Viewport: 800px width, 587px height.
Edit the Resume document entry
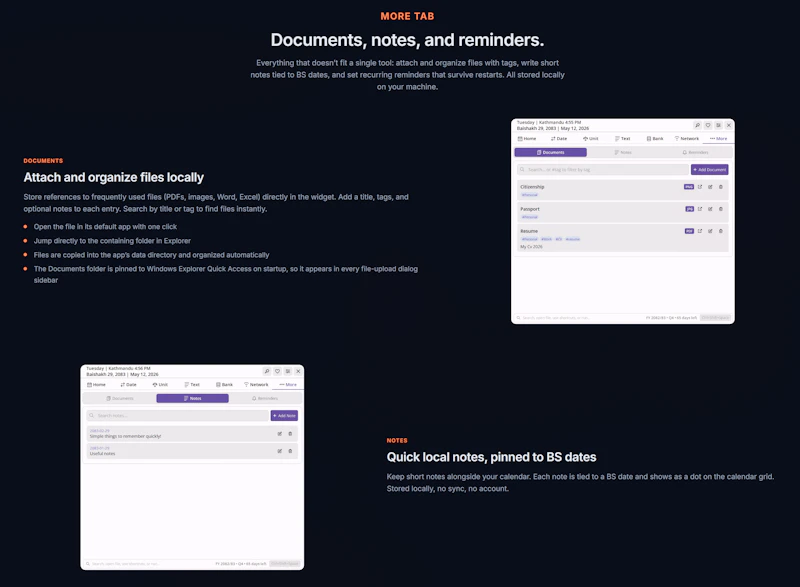710,231
